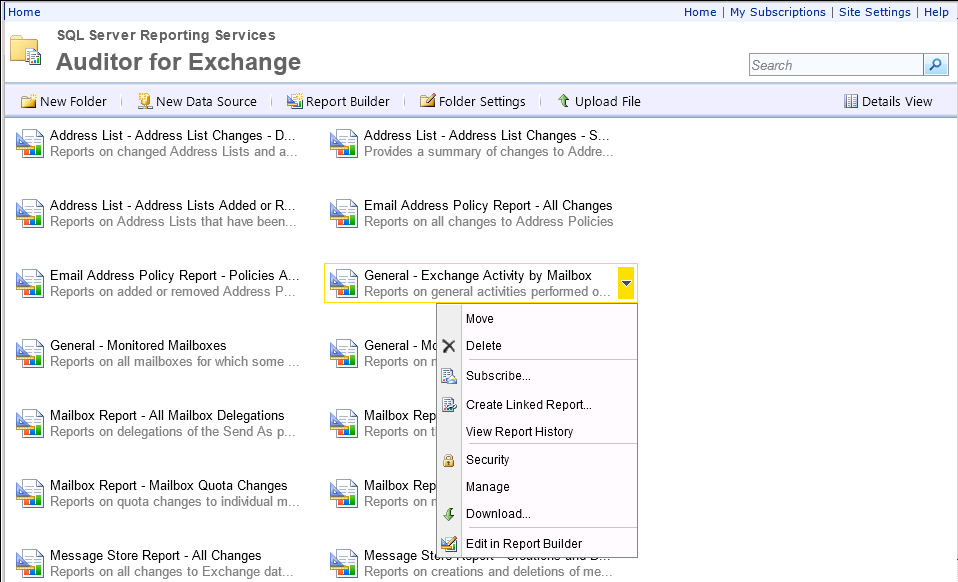
Task: Open View Report History menu entry
Action: tap(519, 432)
